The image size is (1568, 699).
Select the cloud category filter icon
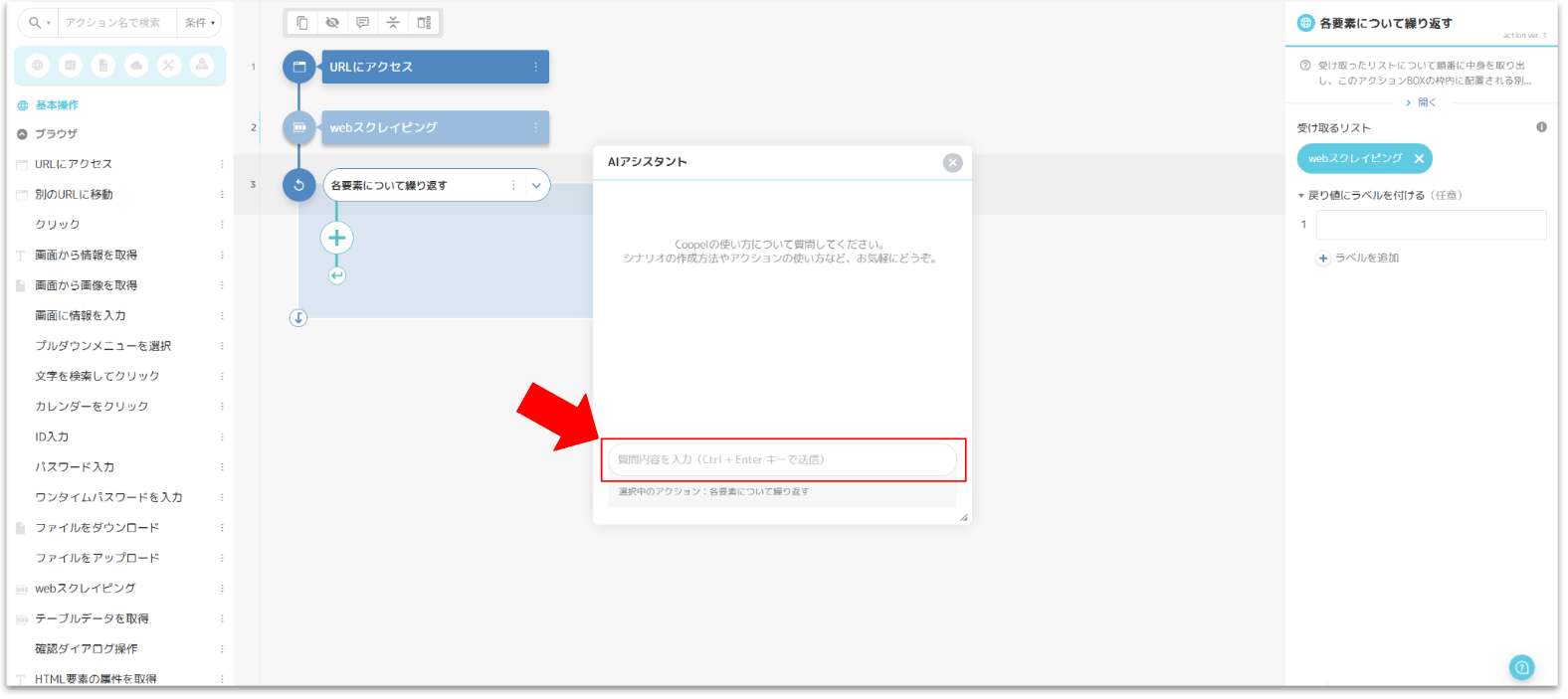point(136,66)
